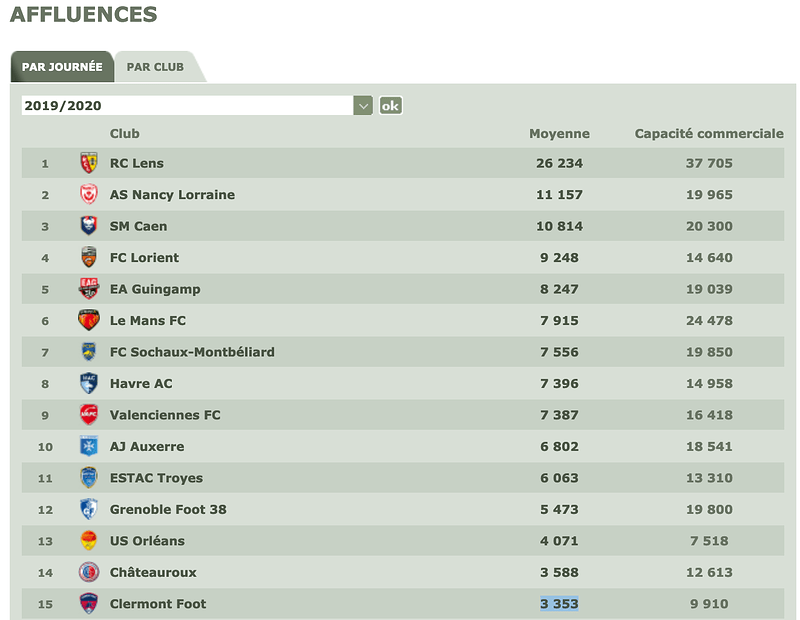Sort by the Moyenne column header

click(x=559, y=134)
